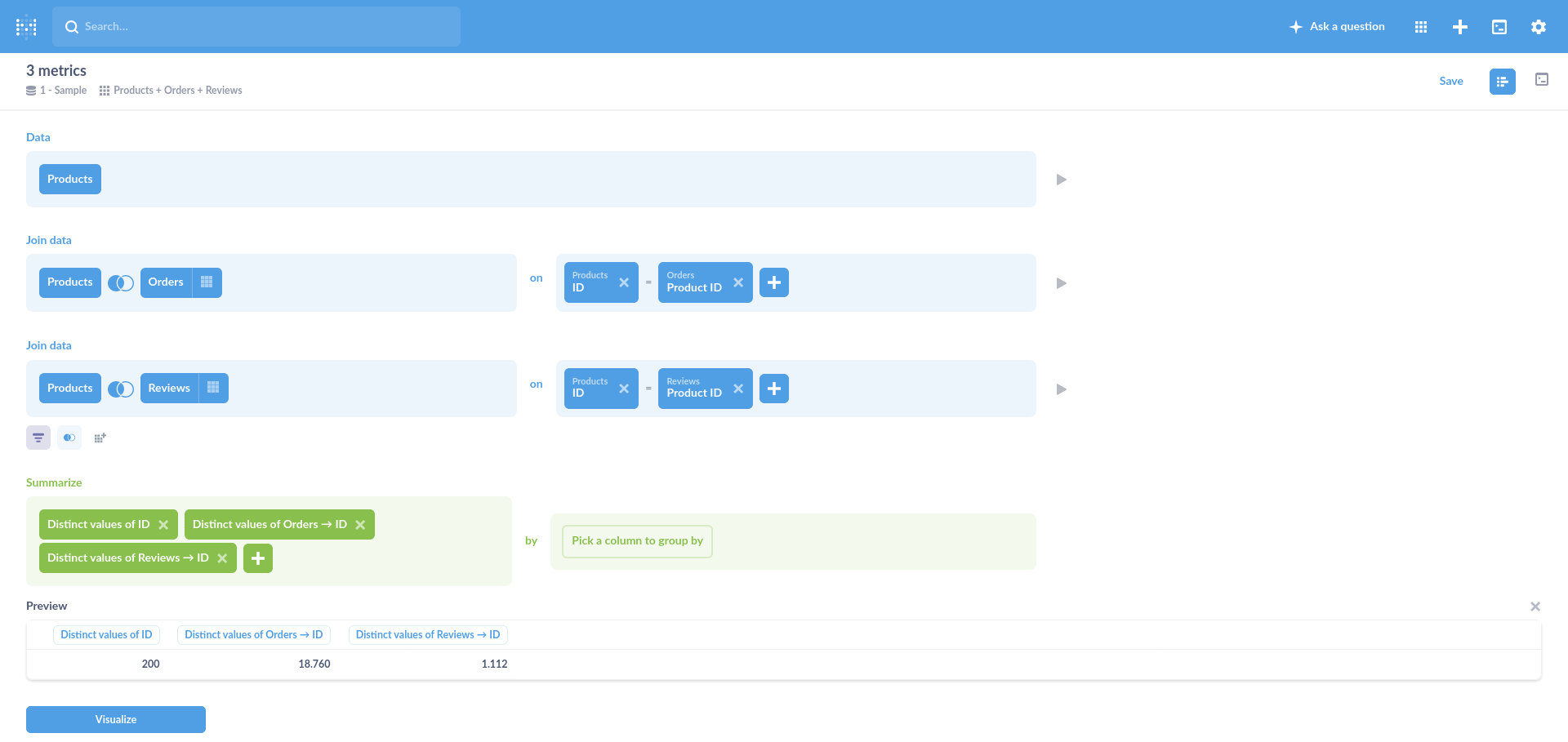Open the group by column picker
Viewport: 1568px width, 742px height.
637,541
